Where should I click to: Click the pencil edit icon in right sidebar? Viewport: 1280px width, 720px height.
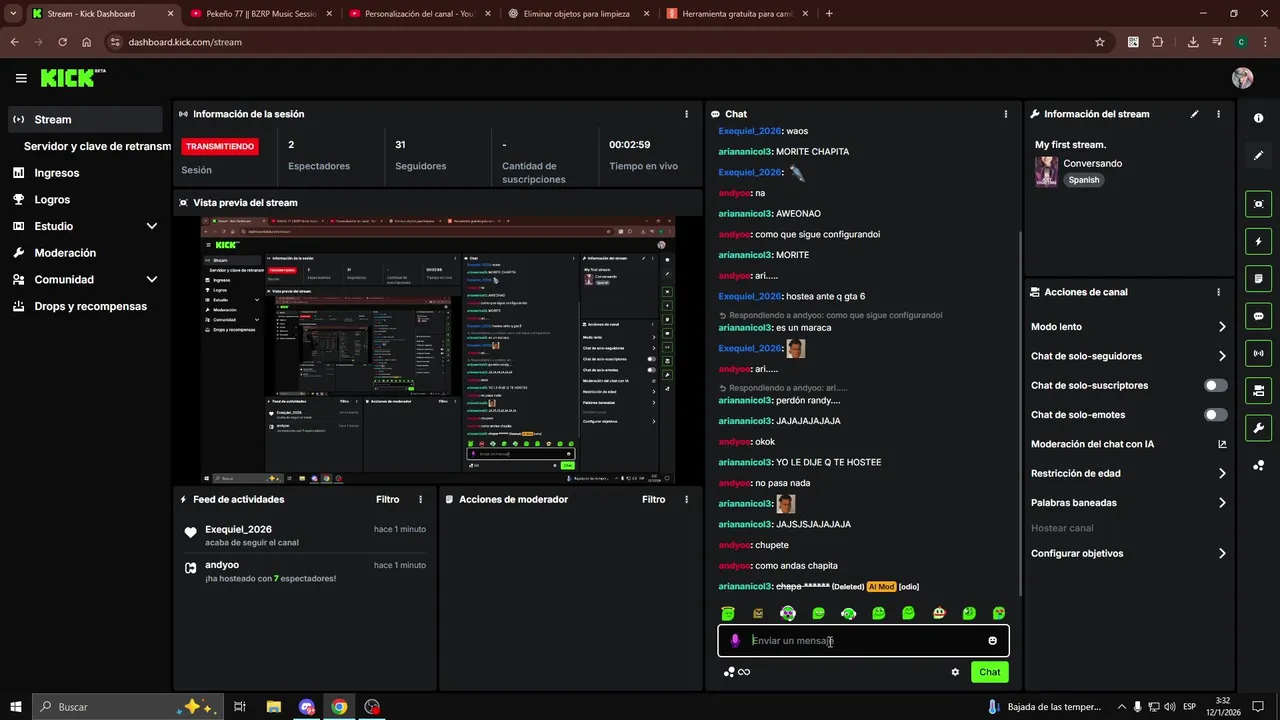[1258, 156]
